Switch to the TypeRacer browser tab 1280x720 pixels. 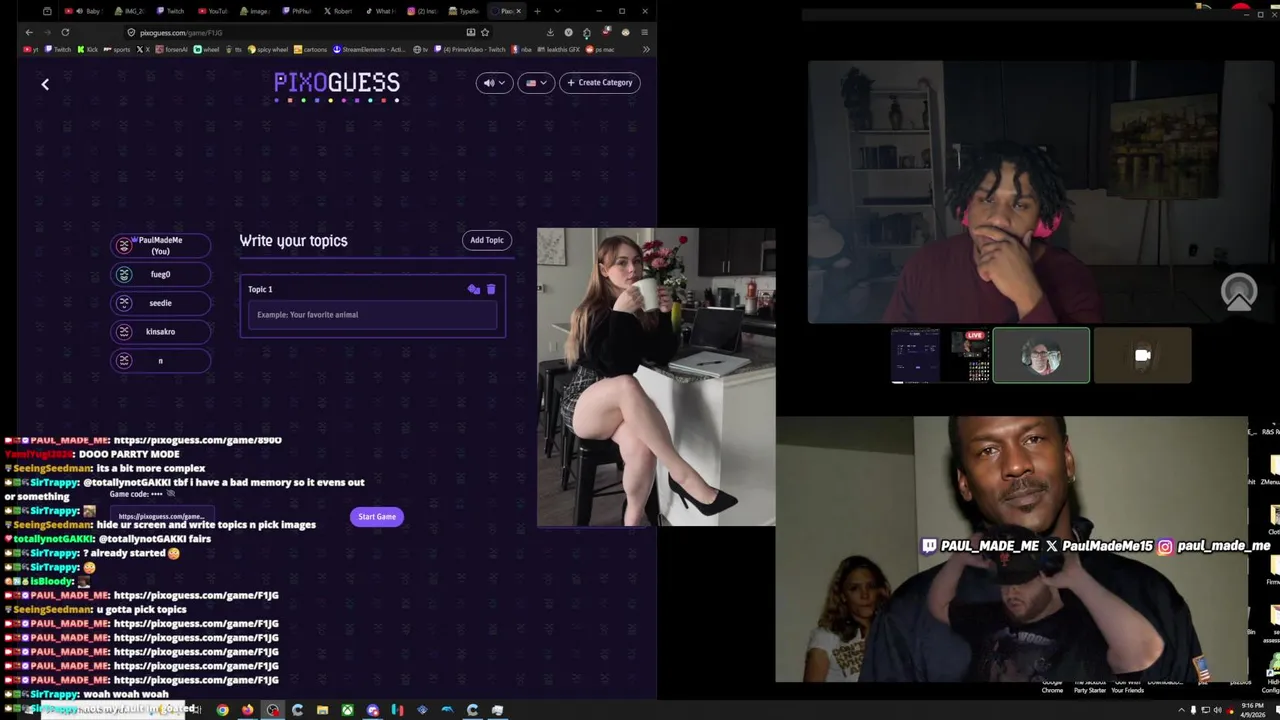[464, 11]
